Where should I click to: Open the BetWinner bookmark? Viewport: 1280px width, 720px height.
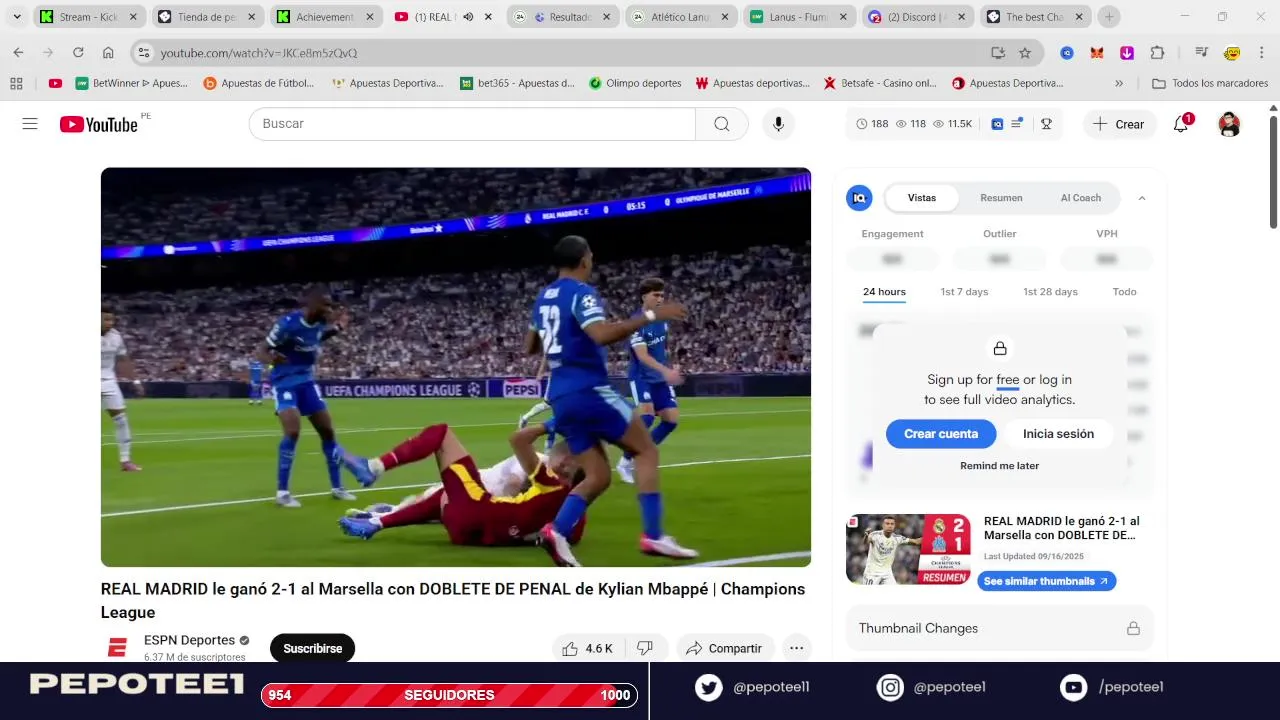tap(132, 83)
